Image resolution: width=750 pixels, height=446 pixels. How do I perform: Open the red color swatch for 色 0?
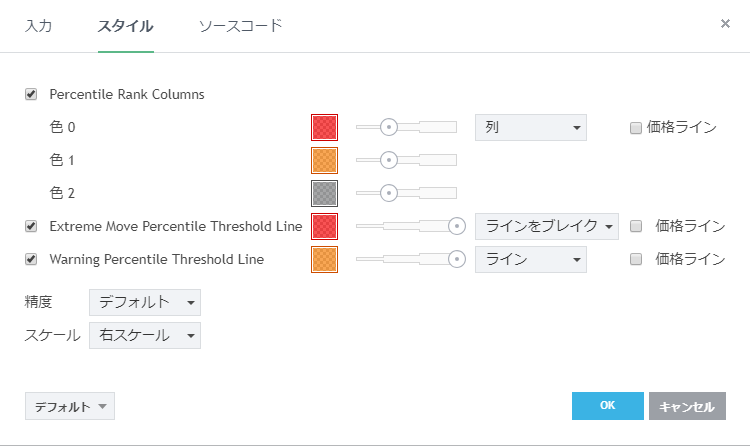325,127
